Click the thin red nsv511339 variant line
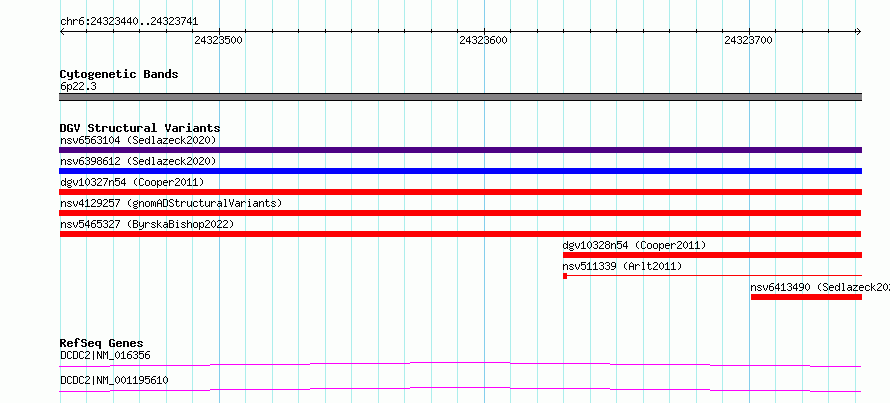890x403 pixels. pyautogui.click(x=712, y=276)
